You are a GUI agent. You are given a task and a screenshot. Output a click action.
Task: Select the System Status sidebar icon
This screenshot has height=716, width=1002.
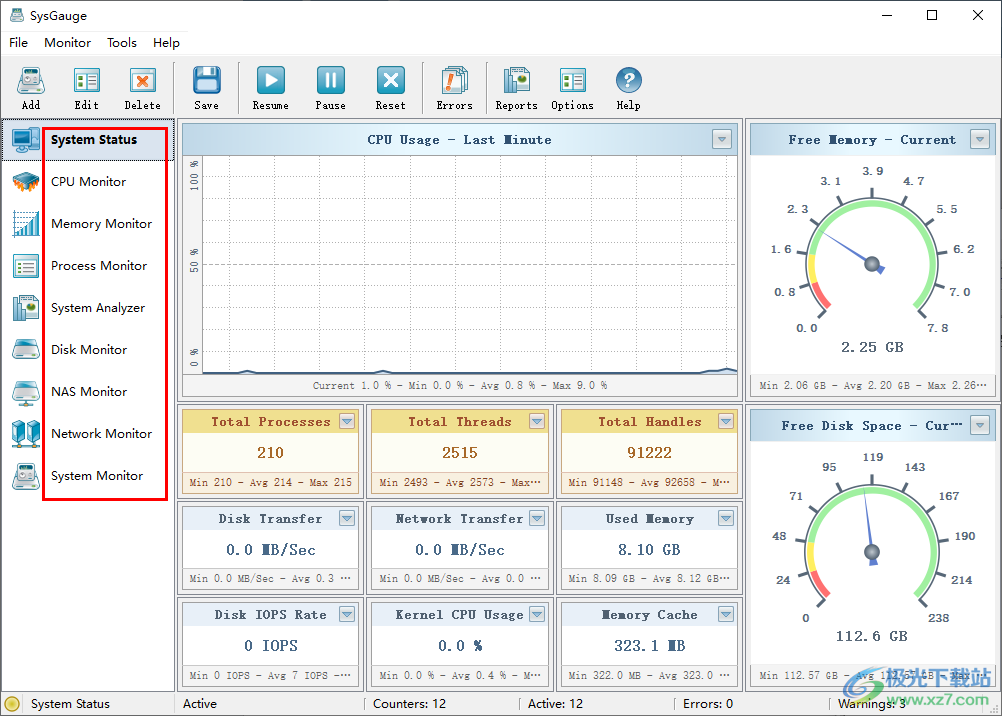tap(26, 139)
